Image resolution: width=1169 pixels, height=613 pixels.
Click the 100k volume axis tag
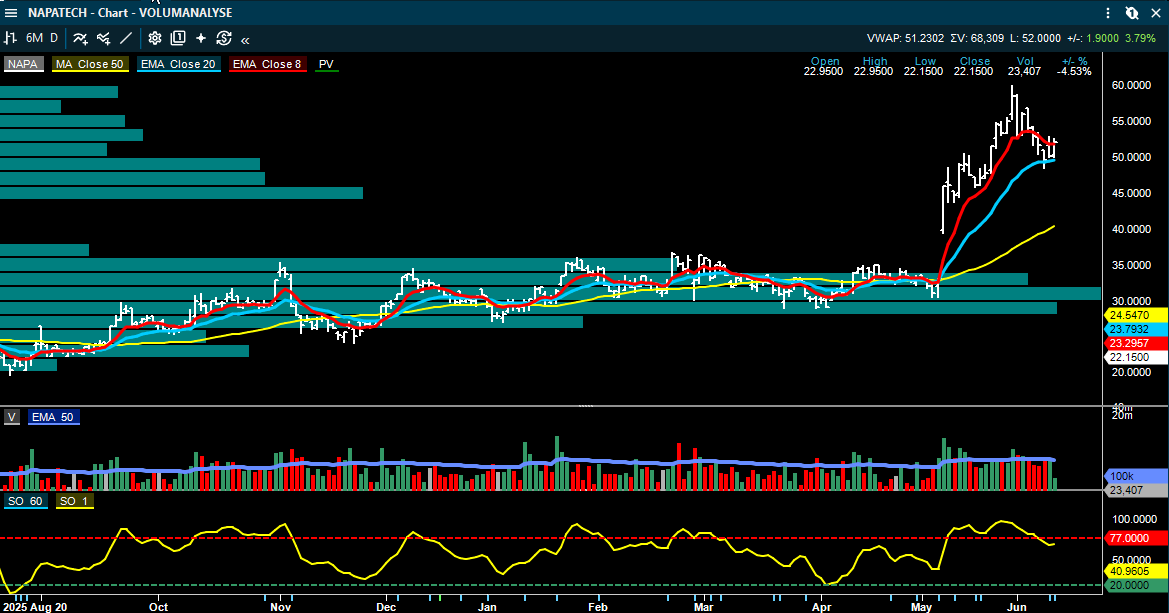pos(1135,476)
